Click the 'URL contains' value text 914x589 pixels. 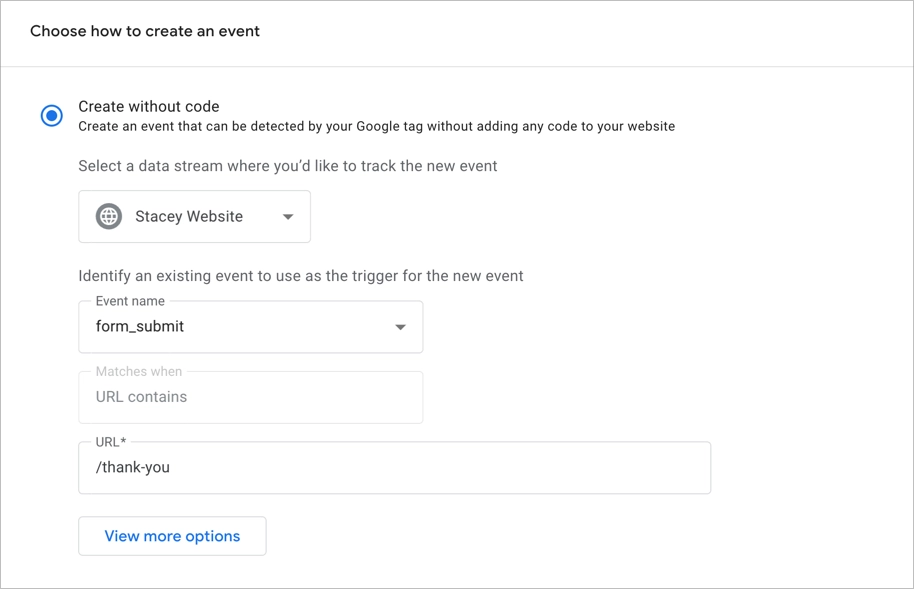pos(141,397)
